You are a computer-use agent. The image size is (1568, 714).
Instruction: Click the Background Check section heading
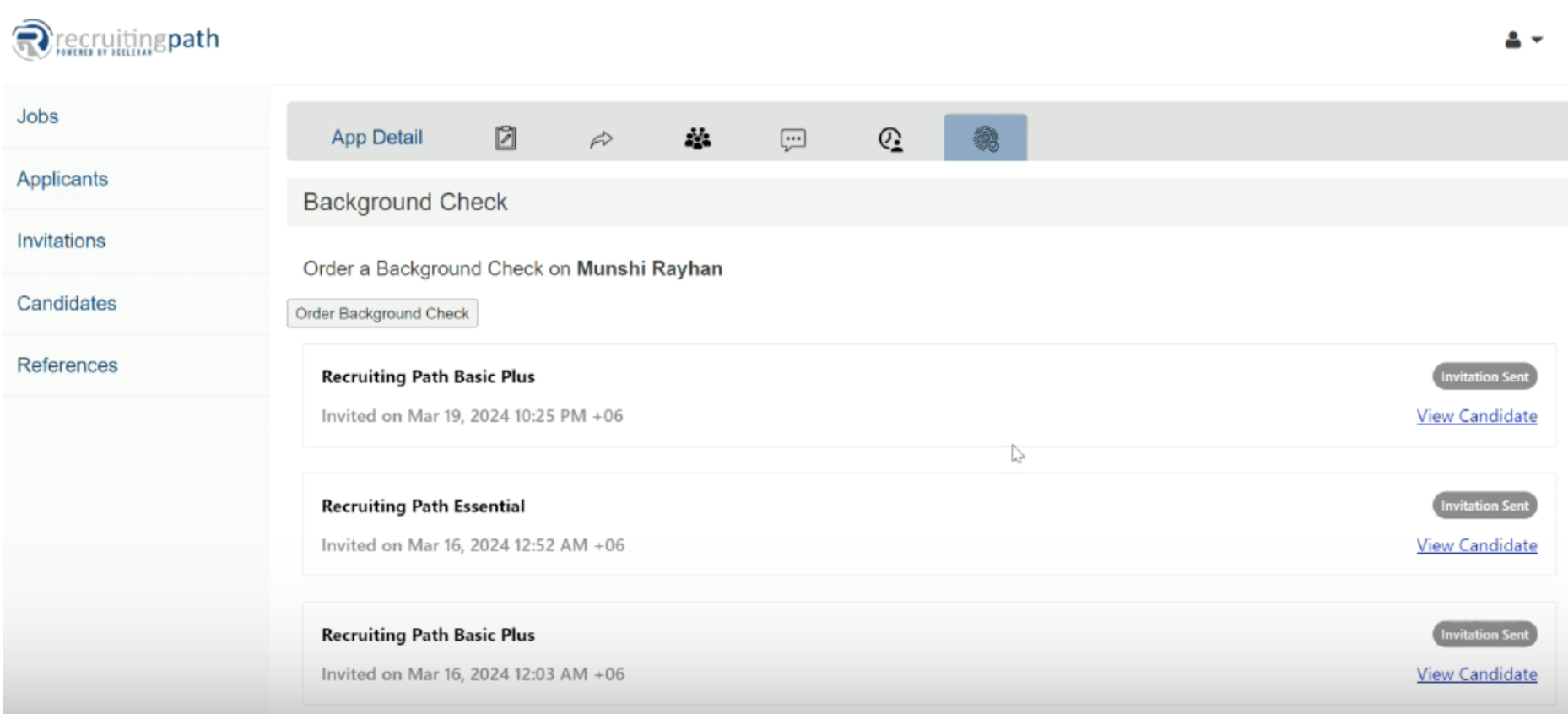[x=405, y=203]
